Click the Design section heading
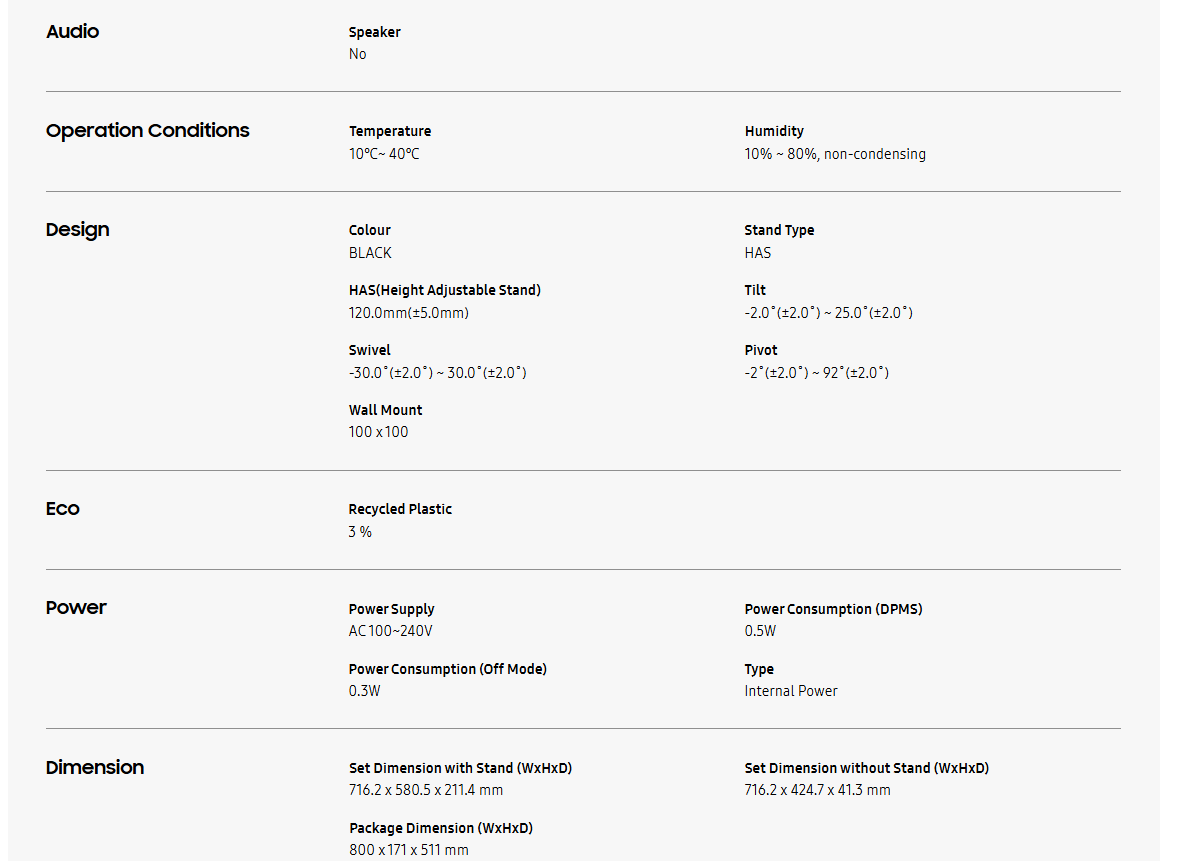The image size is (1196, 861). (x=77, y=230)
